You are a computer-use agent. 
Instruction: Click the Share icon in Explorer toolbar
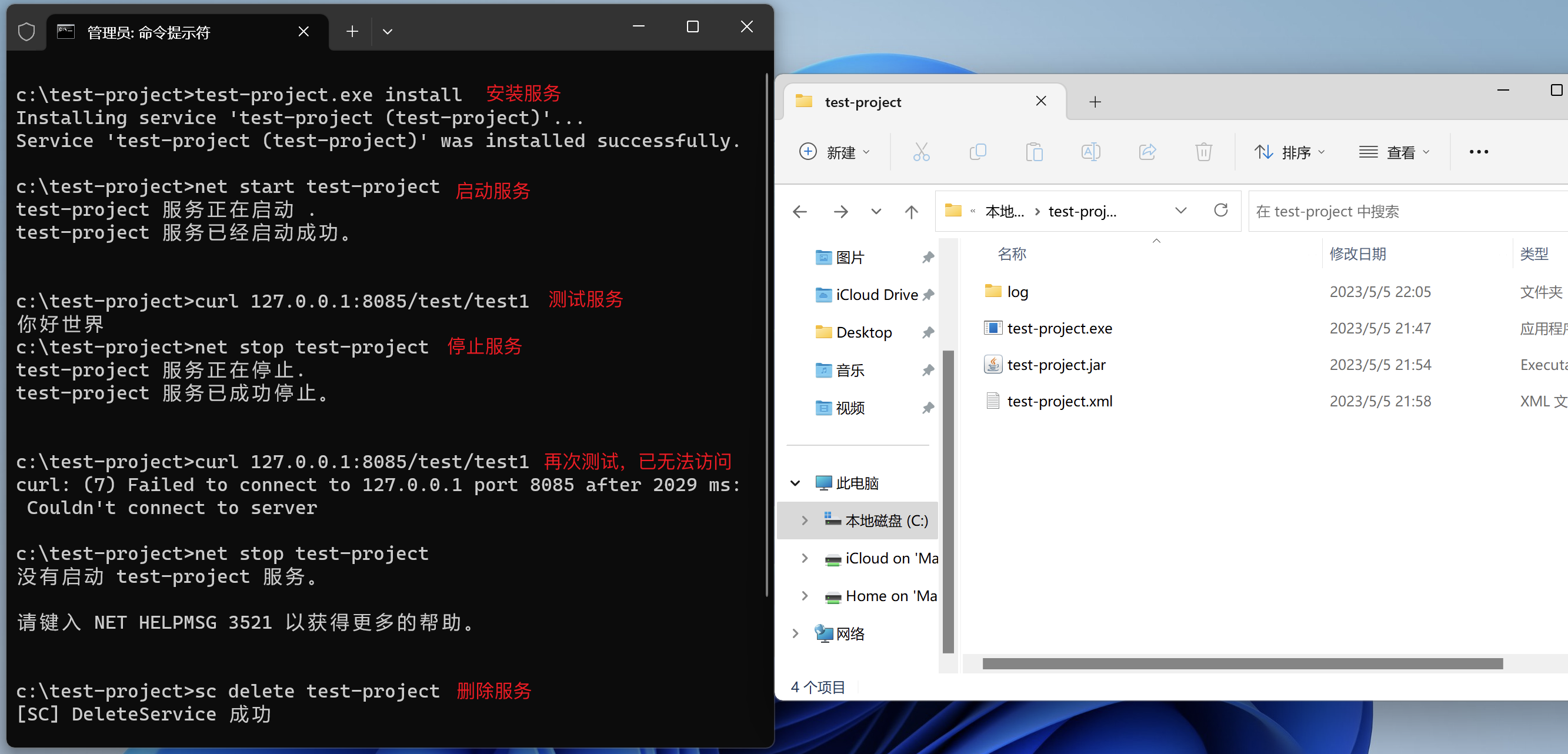tap(1147, 152)
